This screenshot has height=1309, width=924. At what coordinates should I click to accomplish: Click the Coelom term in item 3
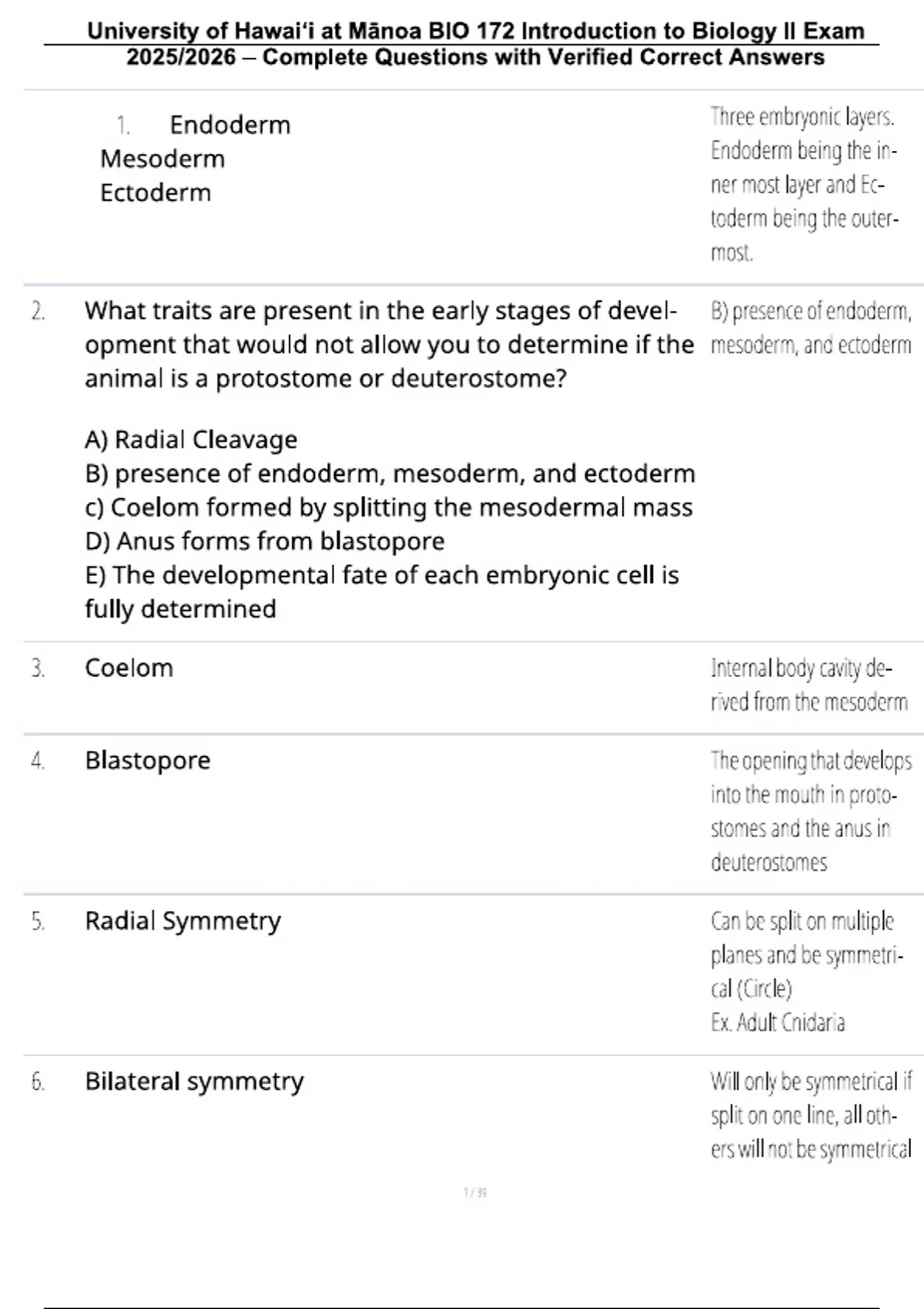129,668
